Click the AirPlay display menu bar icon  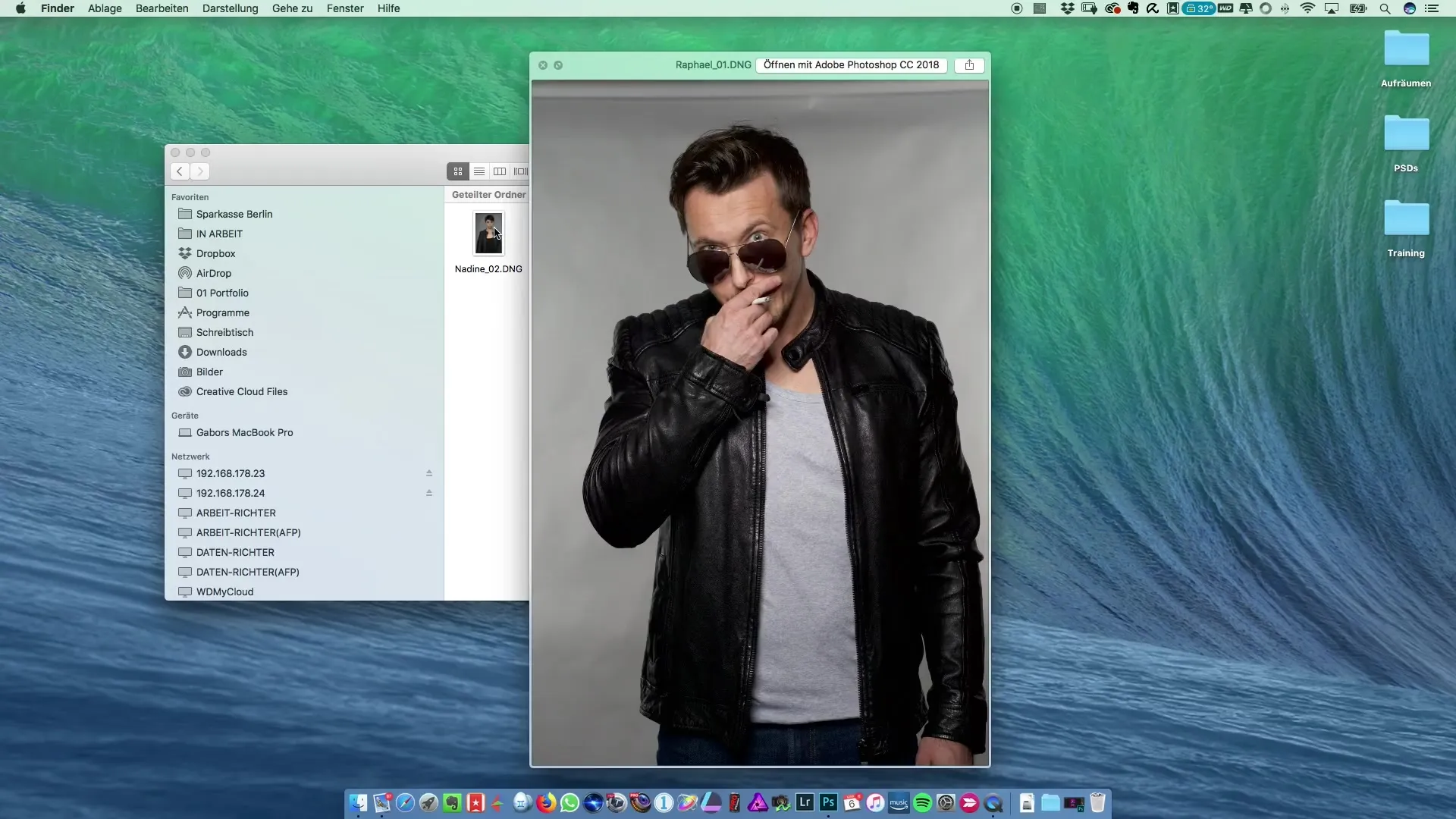point(1332,8)
